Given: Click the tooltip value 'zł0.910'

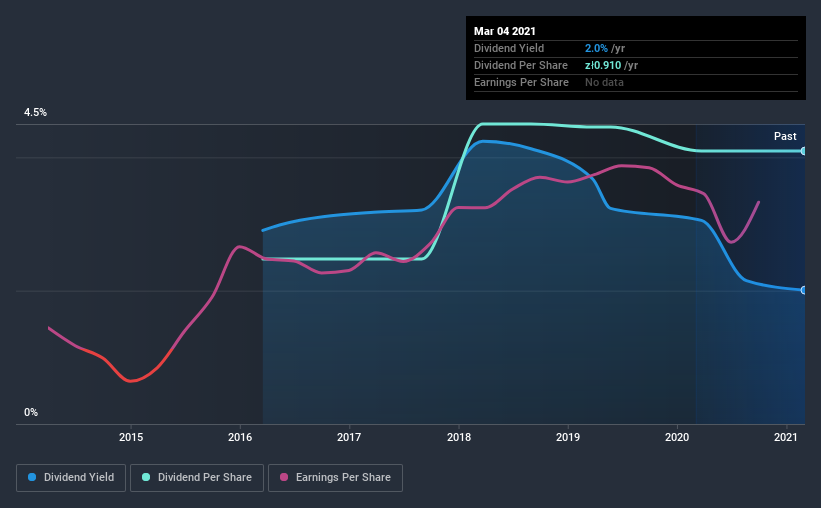Looking at the screenshot, I should (603, 65).
